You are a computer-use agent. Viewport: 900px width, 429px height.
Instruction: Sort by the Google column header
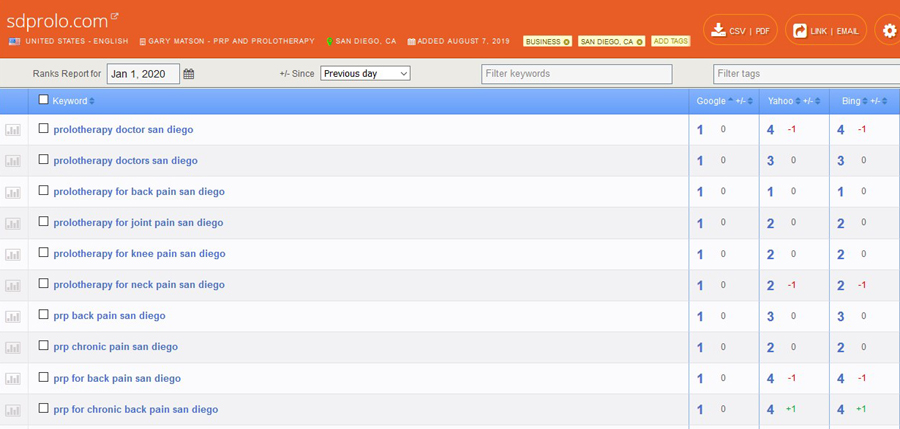tap(711, 101)
